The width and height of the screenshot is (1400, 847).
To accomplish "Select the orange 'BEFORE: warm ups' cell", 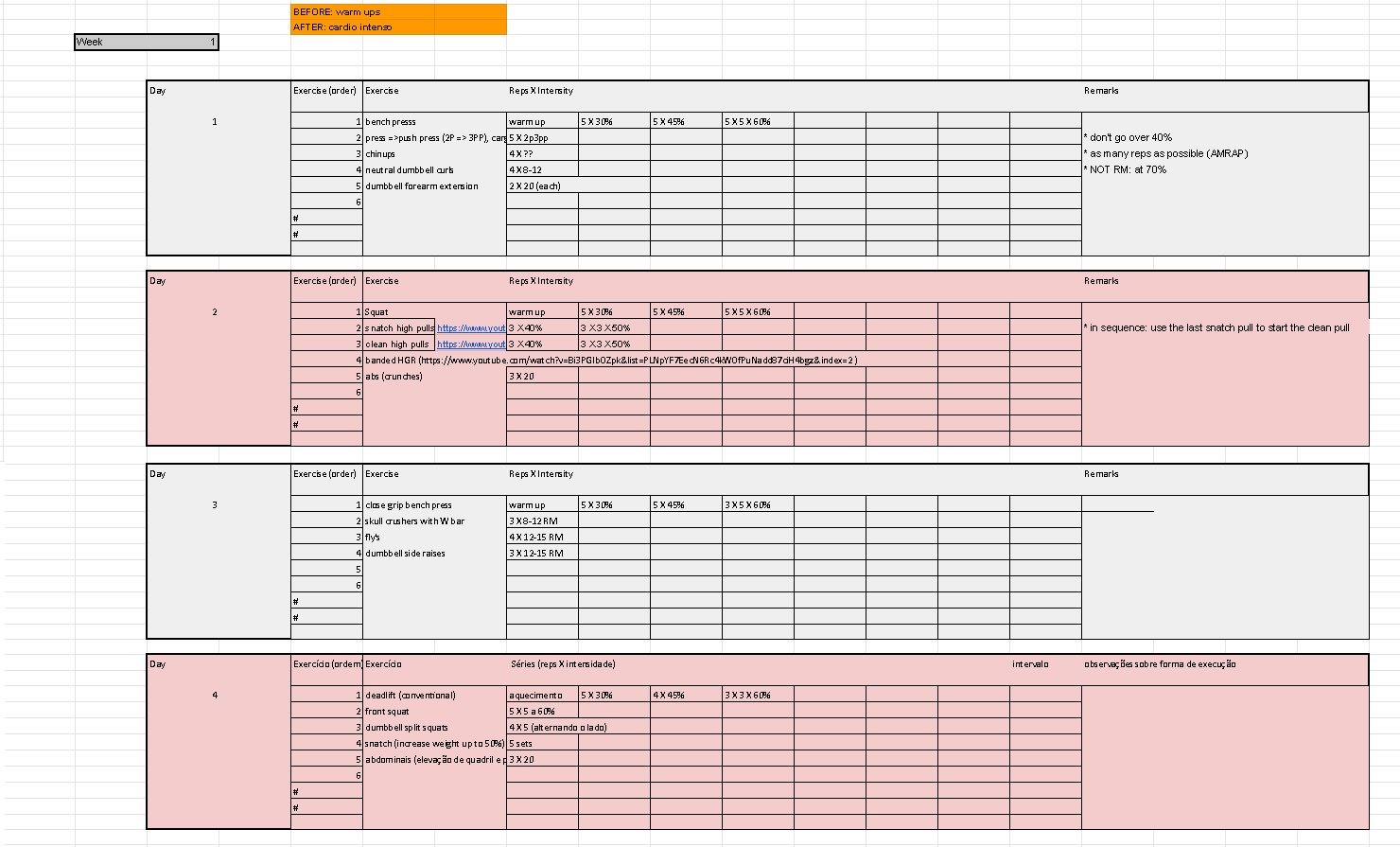I will coord(398,11).
